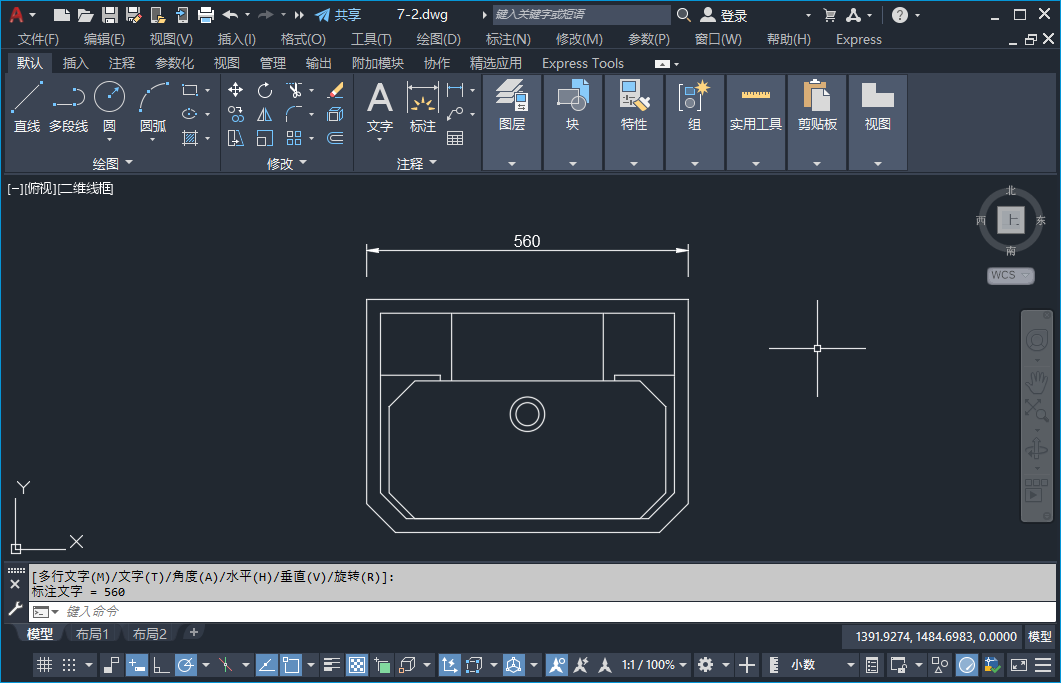Click the 共享 share button
Screen dimensions: 1061x683
(338, 15)
